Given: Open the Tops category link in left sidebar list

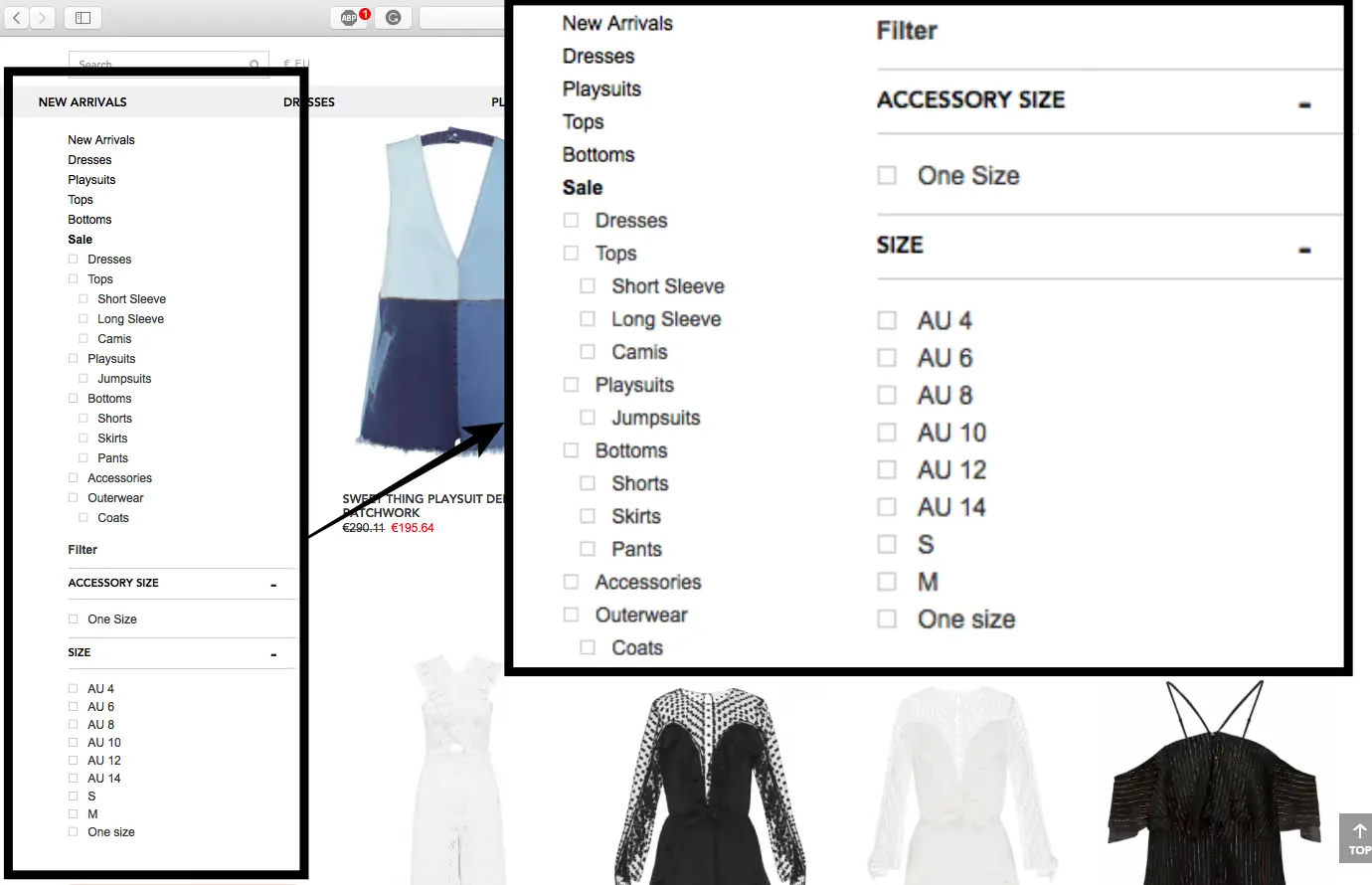Looking at the screenshot, I should point(81,200).
